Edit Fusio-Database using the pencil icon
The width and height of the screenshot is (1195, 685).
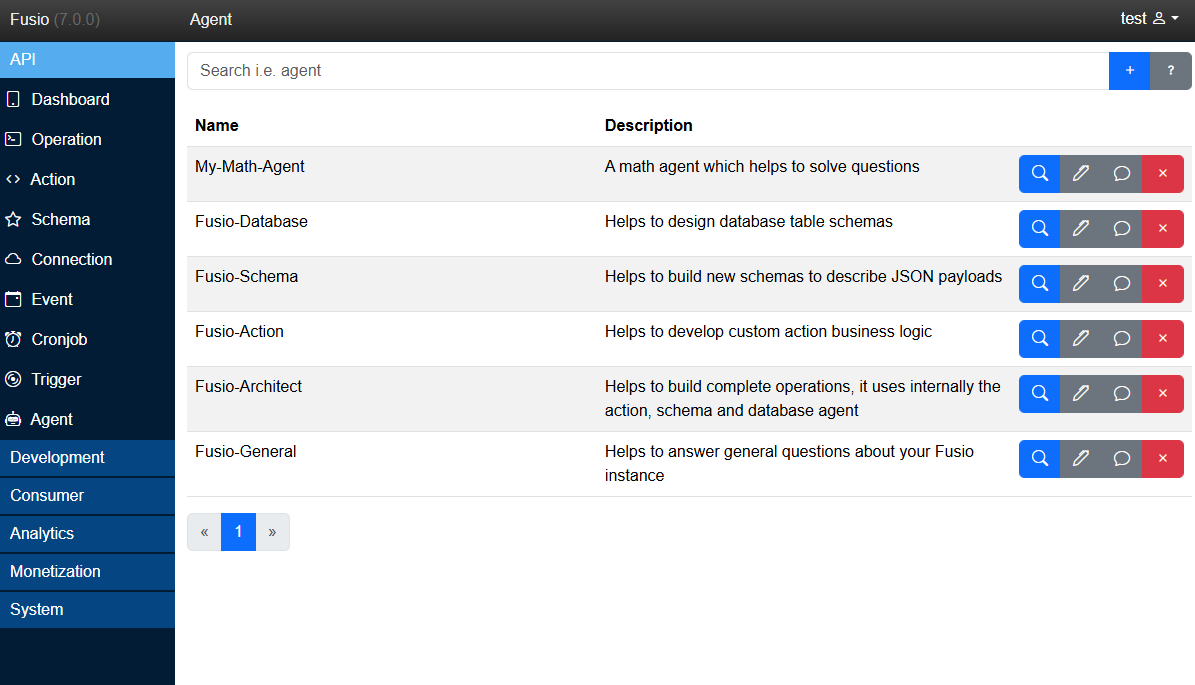click(x=1080, y=228)
